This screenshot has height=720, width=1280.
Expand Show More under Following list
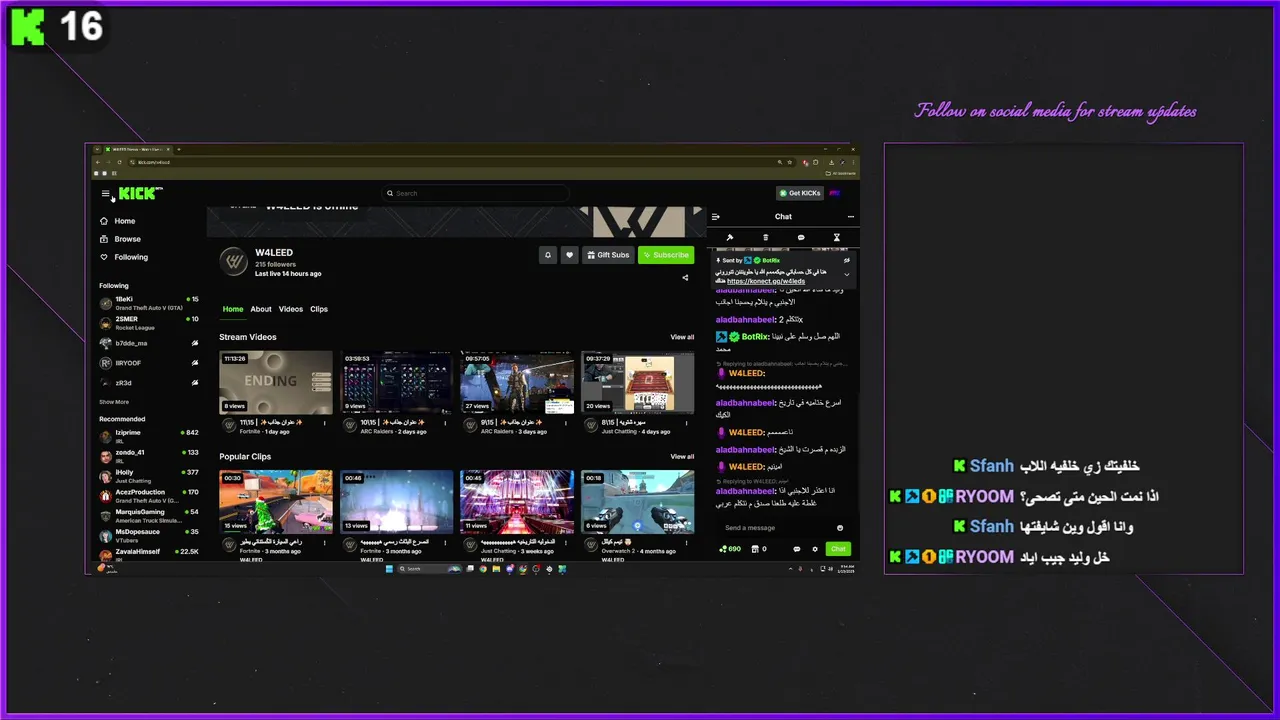(x=114, y=402)
